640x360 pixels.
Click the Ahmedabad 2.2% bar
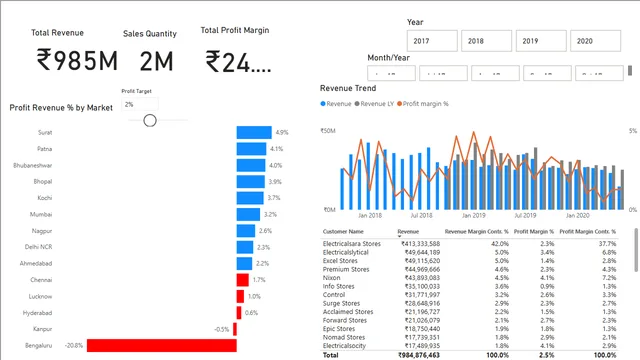244,263
